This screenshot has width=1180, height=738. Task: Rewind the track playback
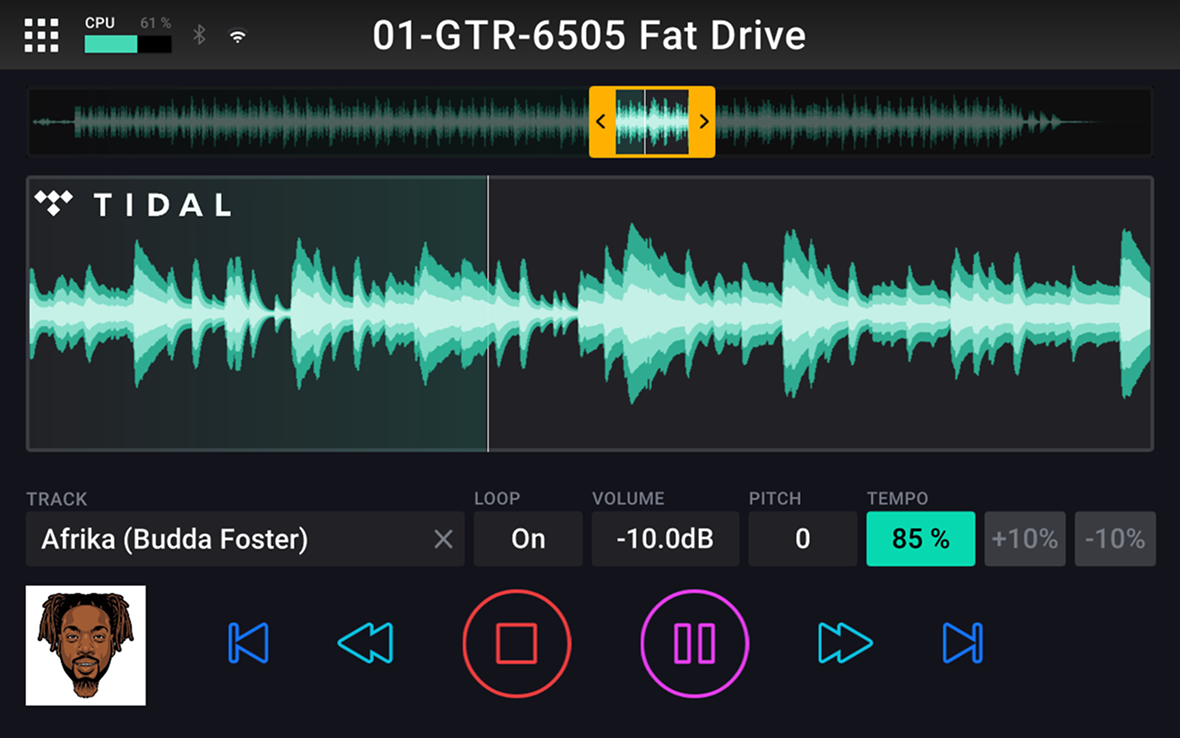click(x=366, y=643)
